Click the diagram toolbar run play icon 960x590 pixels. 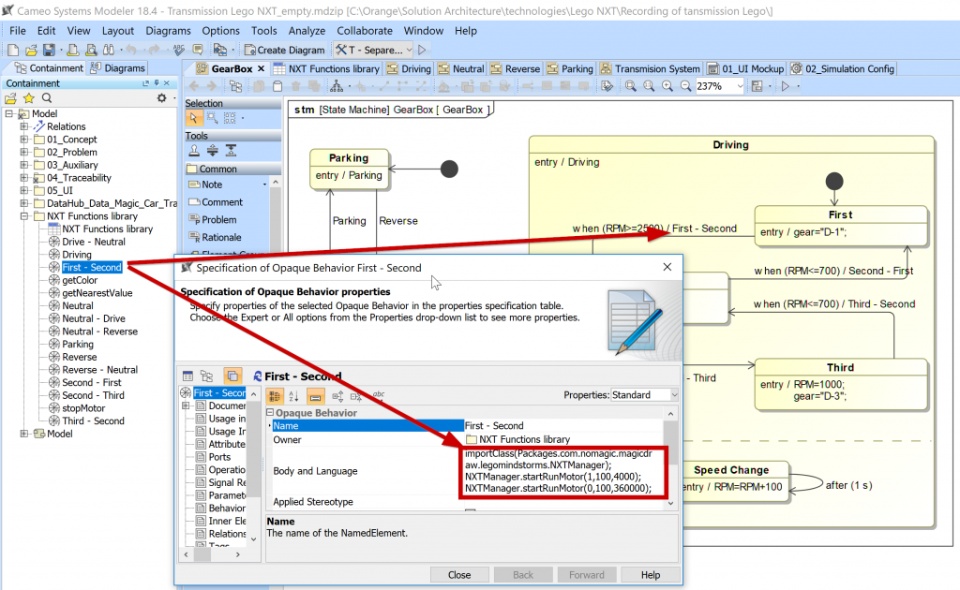(786, 86)
